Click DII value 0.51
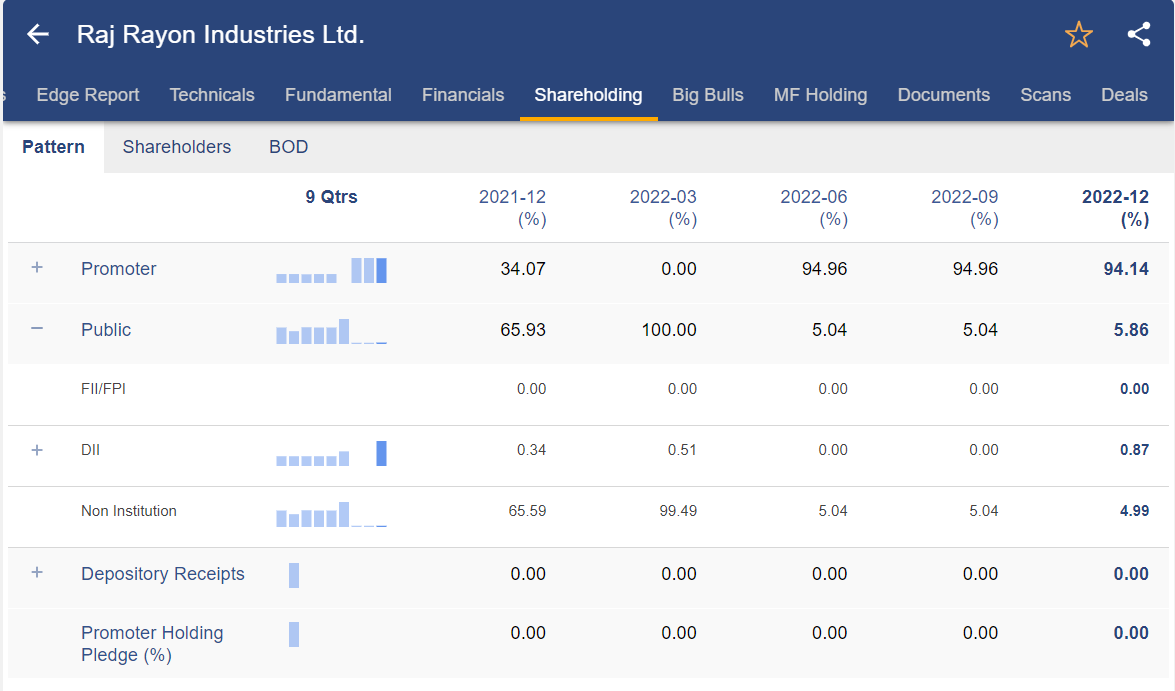This screenshot has height=691, width=1175. pyautogui.click(x=682, y=450)
